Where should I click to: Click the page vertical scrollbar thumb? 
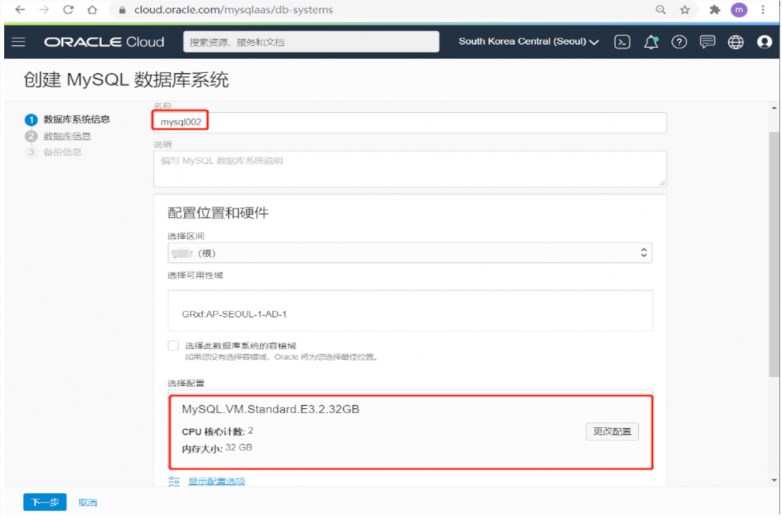coord(774,254)
